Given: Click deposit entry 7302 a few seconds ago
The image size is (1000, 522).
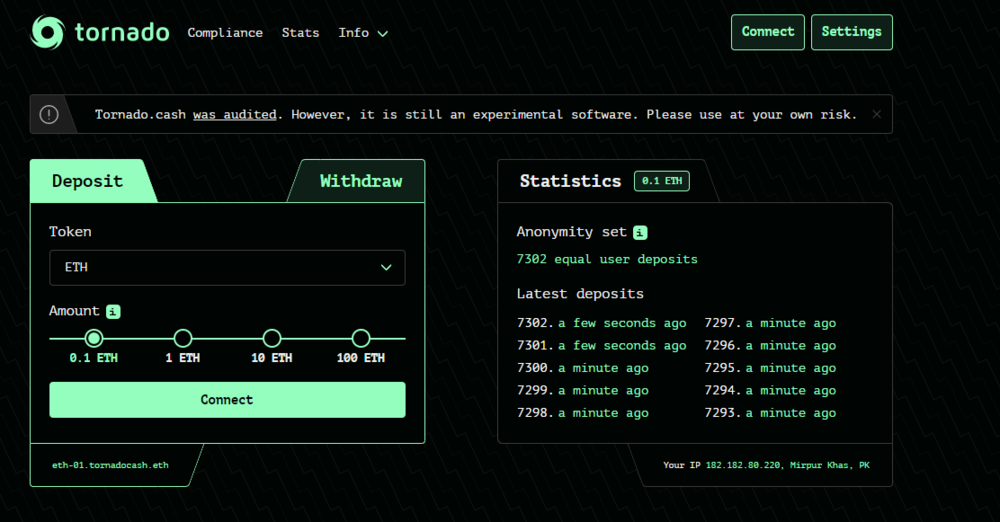Looking at the screenshot, I should [x=601, y=323].
